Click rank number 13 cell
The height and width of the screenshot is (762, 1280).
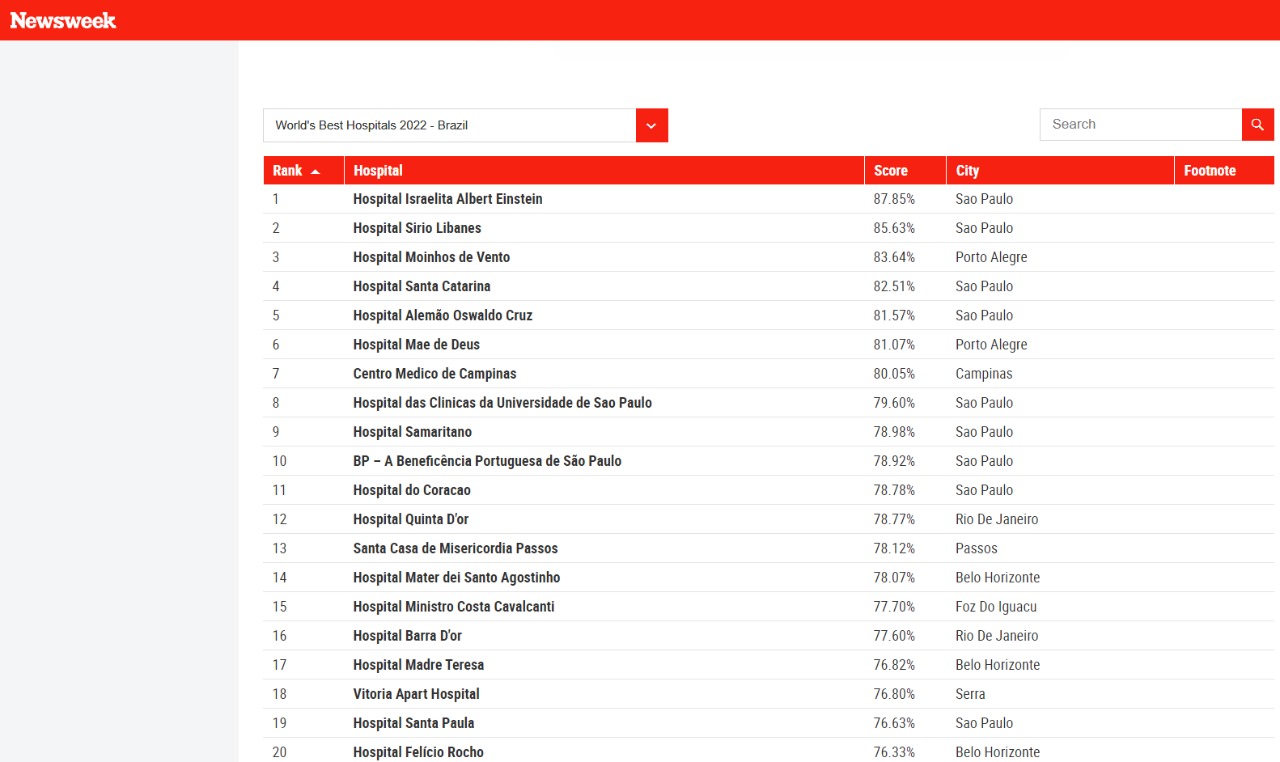tap(280, 548)
